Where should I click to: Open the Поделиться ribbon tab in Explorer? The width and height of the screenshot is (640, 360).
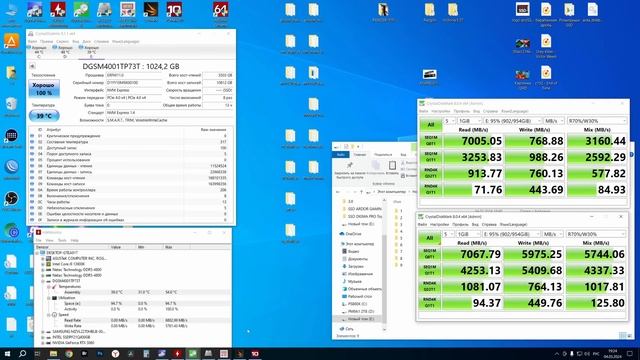[x=383, y=155]
